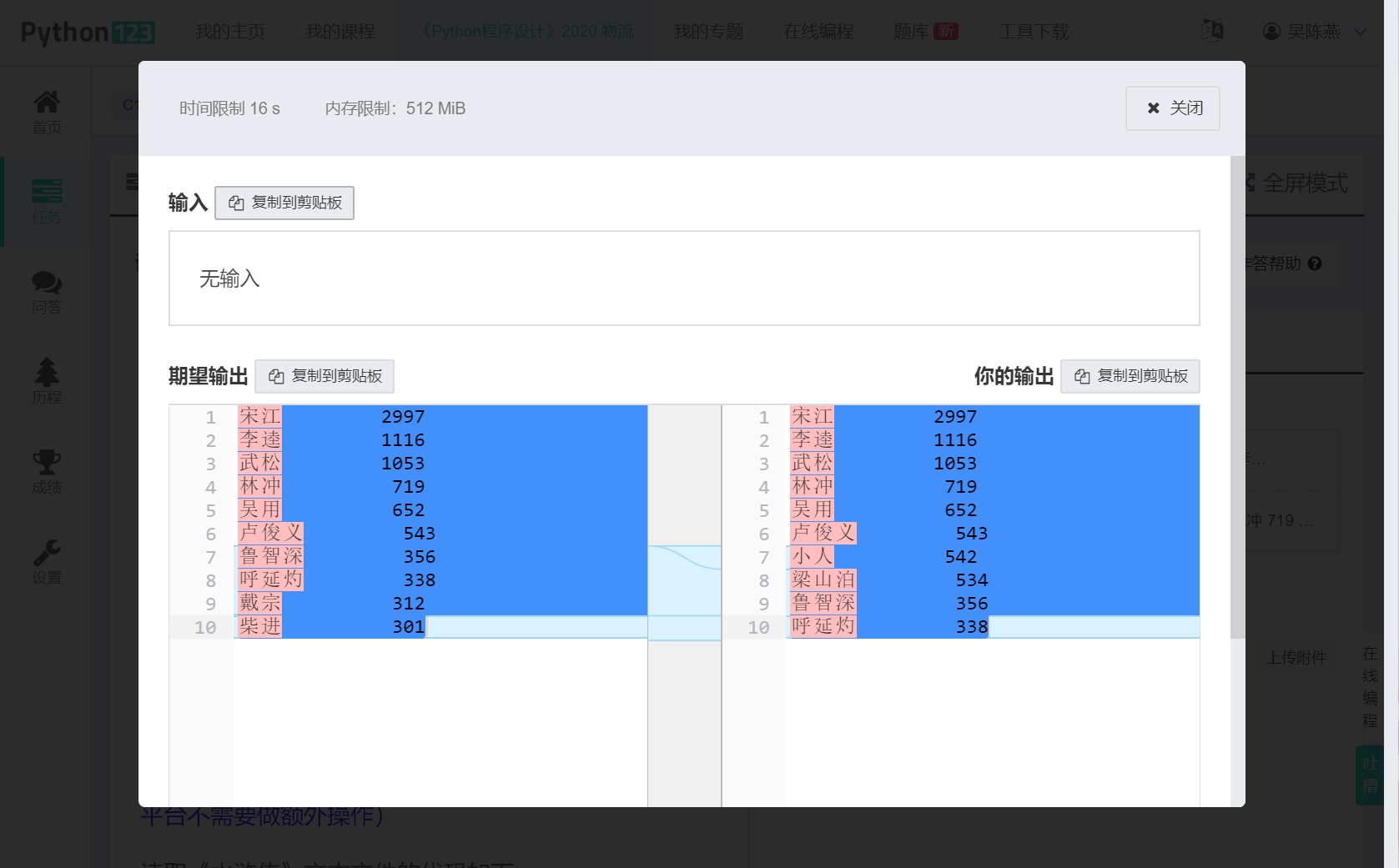Copy the 期望输出 content to clipboard
The image size is (1399, 868).
pyautogui.click(x=325, y=376)
